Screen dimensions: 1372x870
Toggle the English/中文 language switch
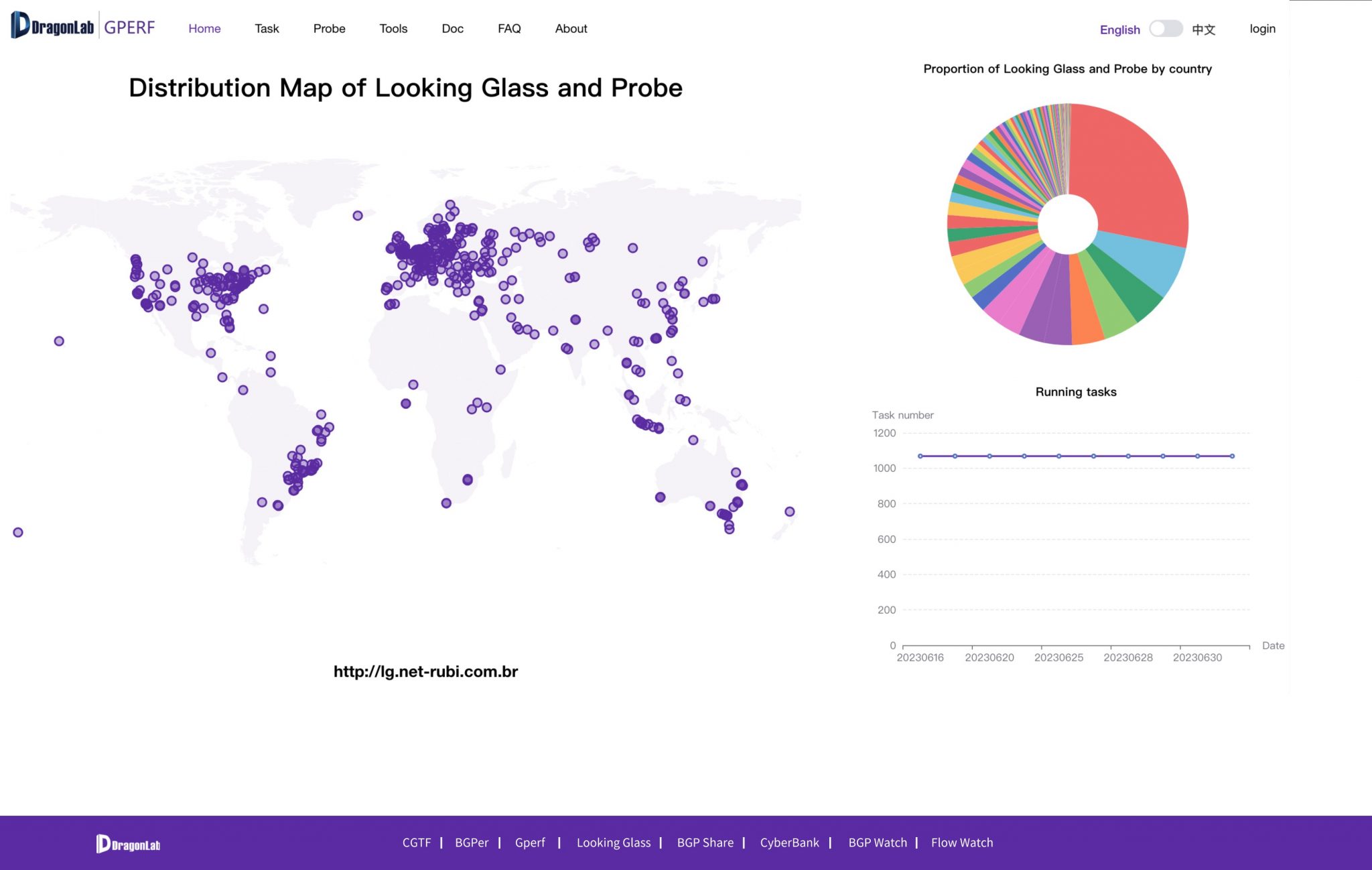(1166, 29)
